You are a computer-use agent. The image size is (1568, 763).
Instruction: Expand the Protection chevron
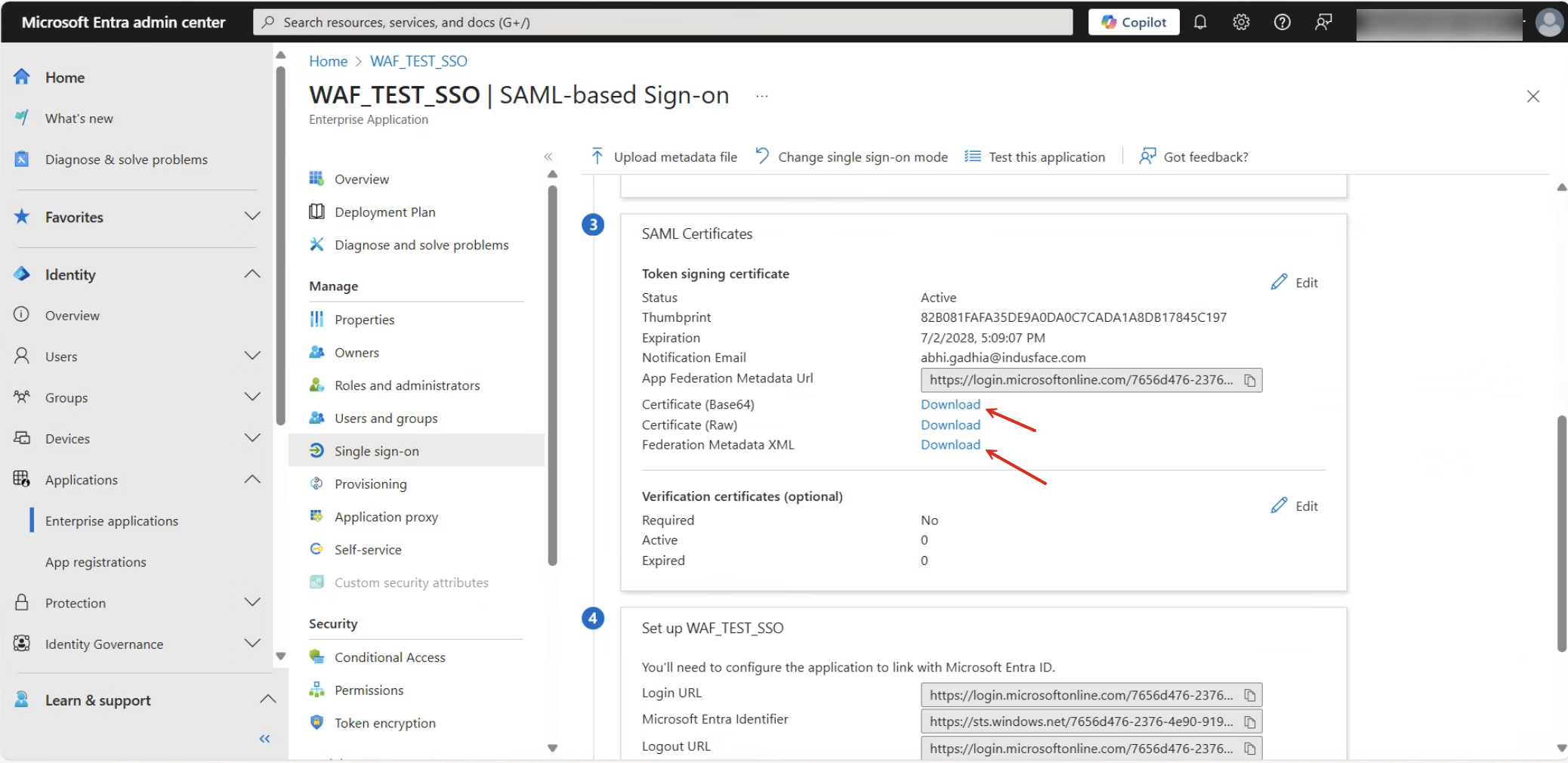pyautogui.click(x=252, y=602)
